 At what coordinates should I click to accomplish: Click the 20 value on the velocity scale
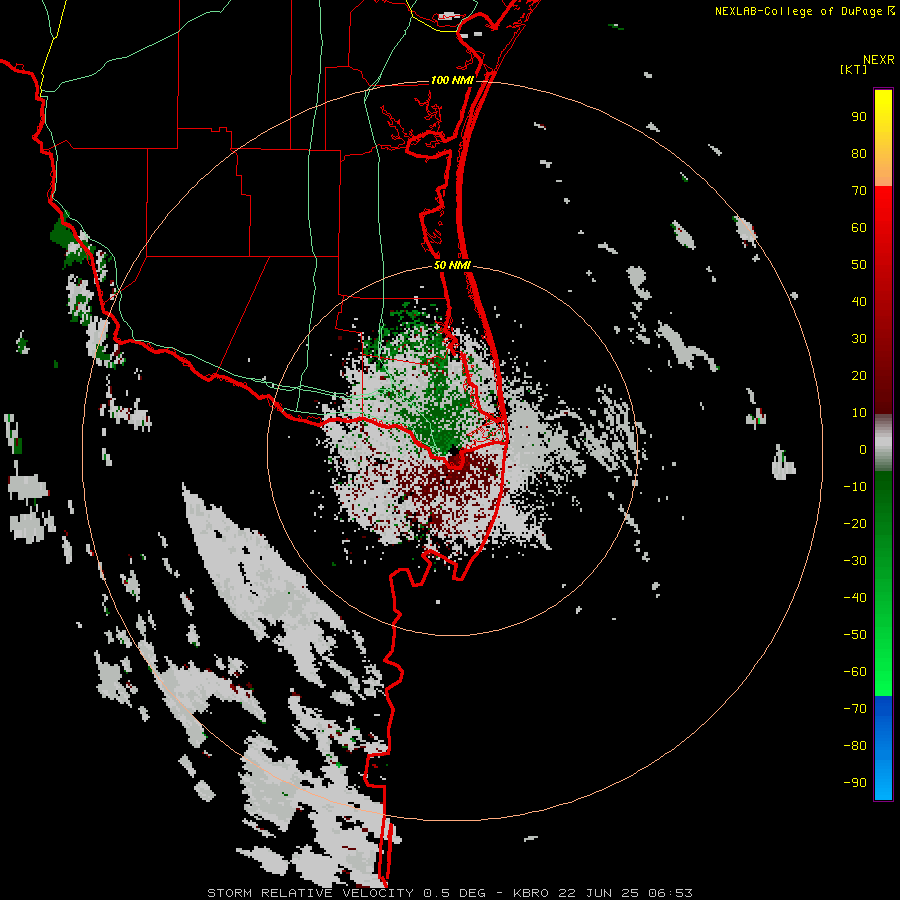(859, 376)
